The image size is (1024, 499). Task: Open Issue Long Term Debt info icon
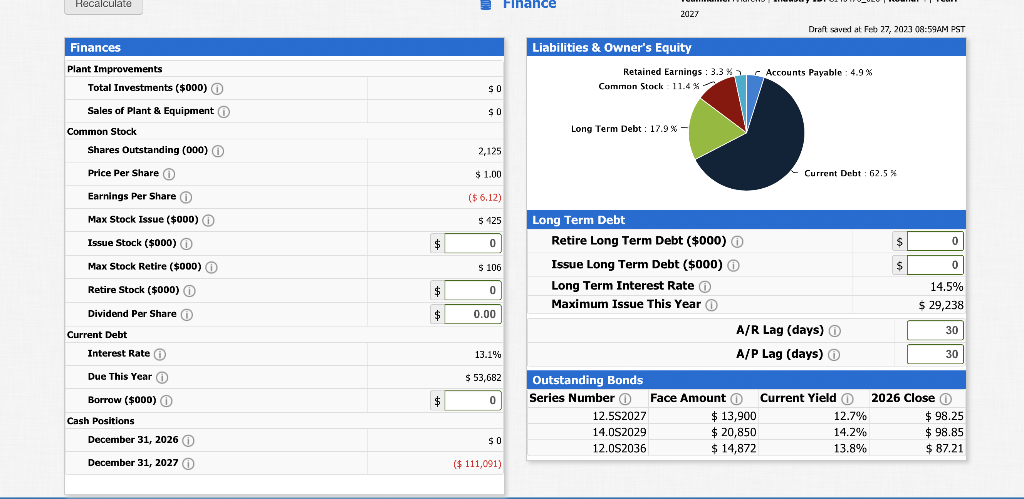(x=733, y=265)
